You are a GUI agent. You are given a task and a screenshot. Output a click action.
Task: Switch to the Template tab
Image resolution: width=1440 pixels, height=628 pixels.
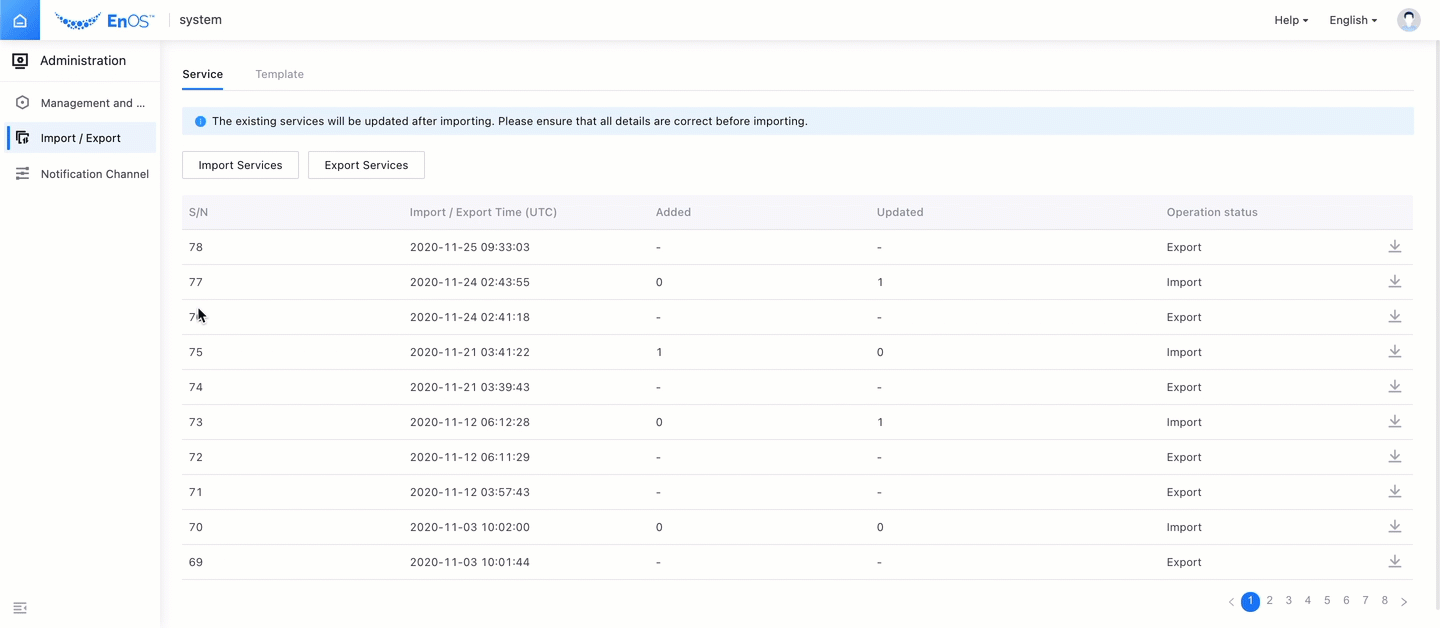279,74
